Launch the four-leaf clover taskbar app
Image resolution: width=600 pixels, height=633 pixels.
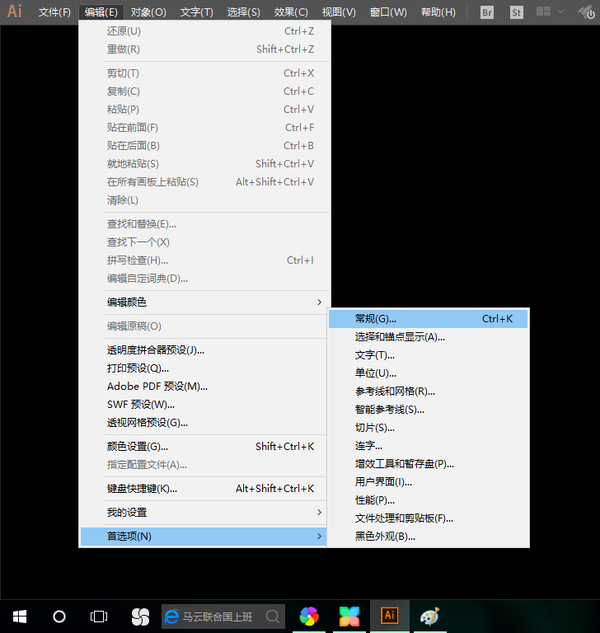click(141, 616)
